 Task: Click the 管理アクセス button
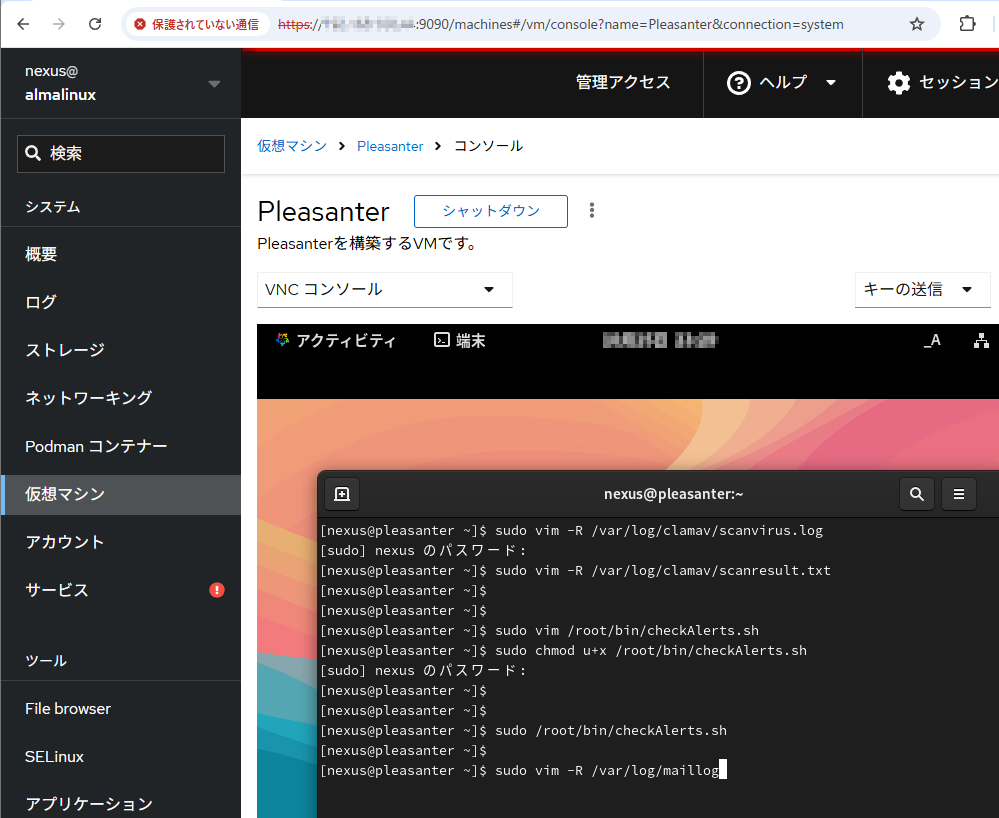click(623, 83)
